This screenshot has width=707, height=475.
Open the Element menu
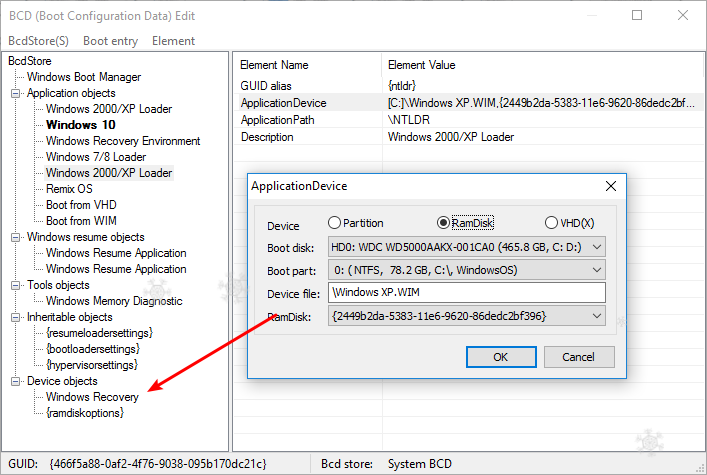click(x=174, y=41)
